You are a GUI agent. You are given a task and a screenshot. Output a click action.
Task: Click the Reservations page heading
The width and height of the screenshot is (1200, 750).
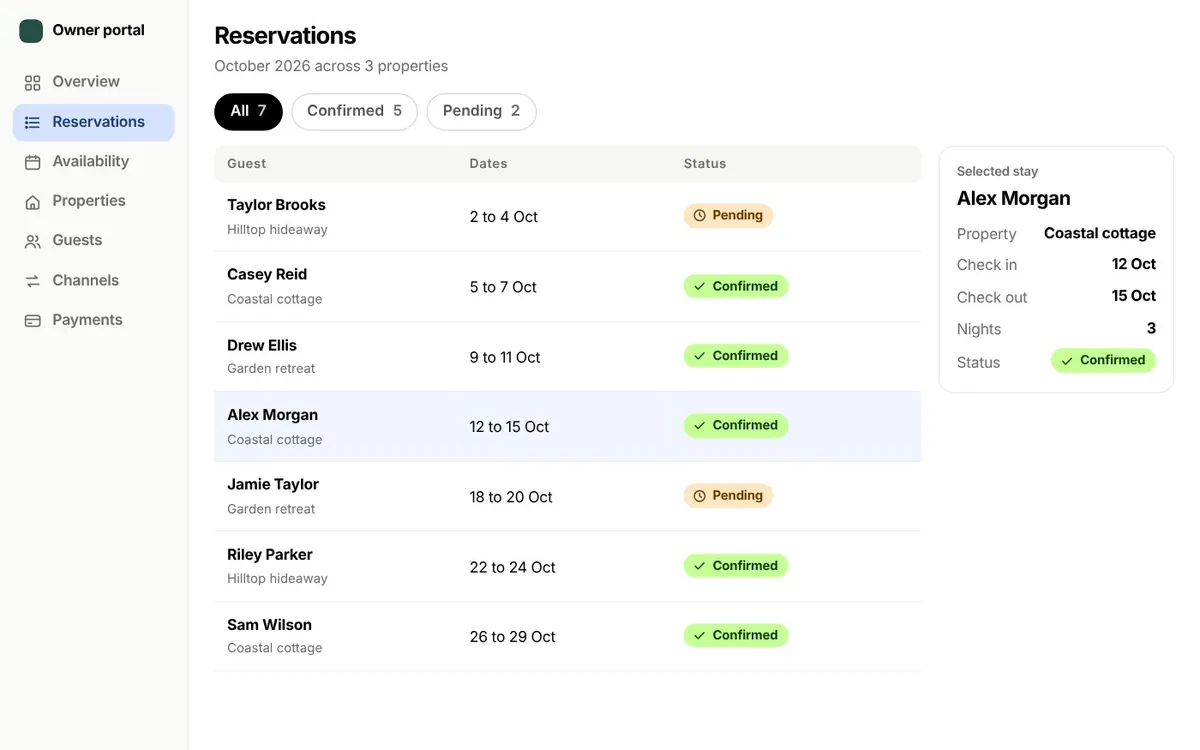(x=285, y=35)
